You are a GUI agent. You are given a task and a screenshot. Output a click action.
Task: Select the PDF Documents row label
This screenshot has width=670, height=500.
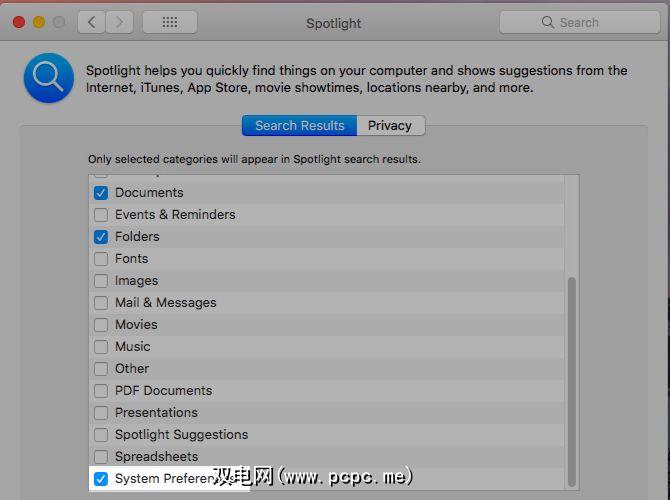164,391
